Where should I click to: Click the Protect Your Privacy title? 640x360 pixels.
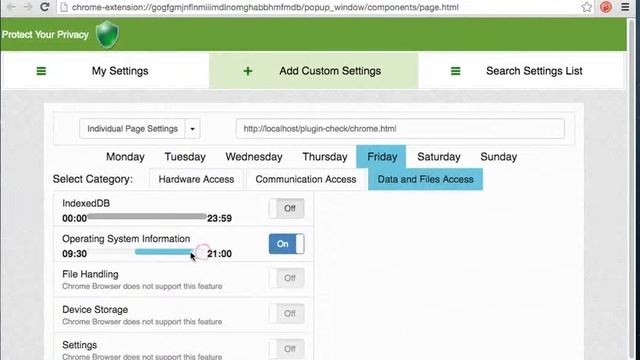click(x=45, y=35)
